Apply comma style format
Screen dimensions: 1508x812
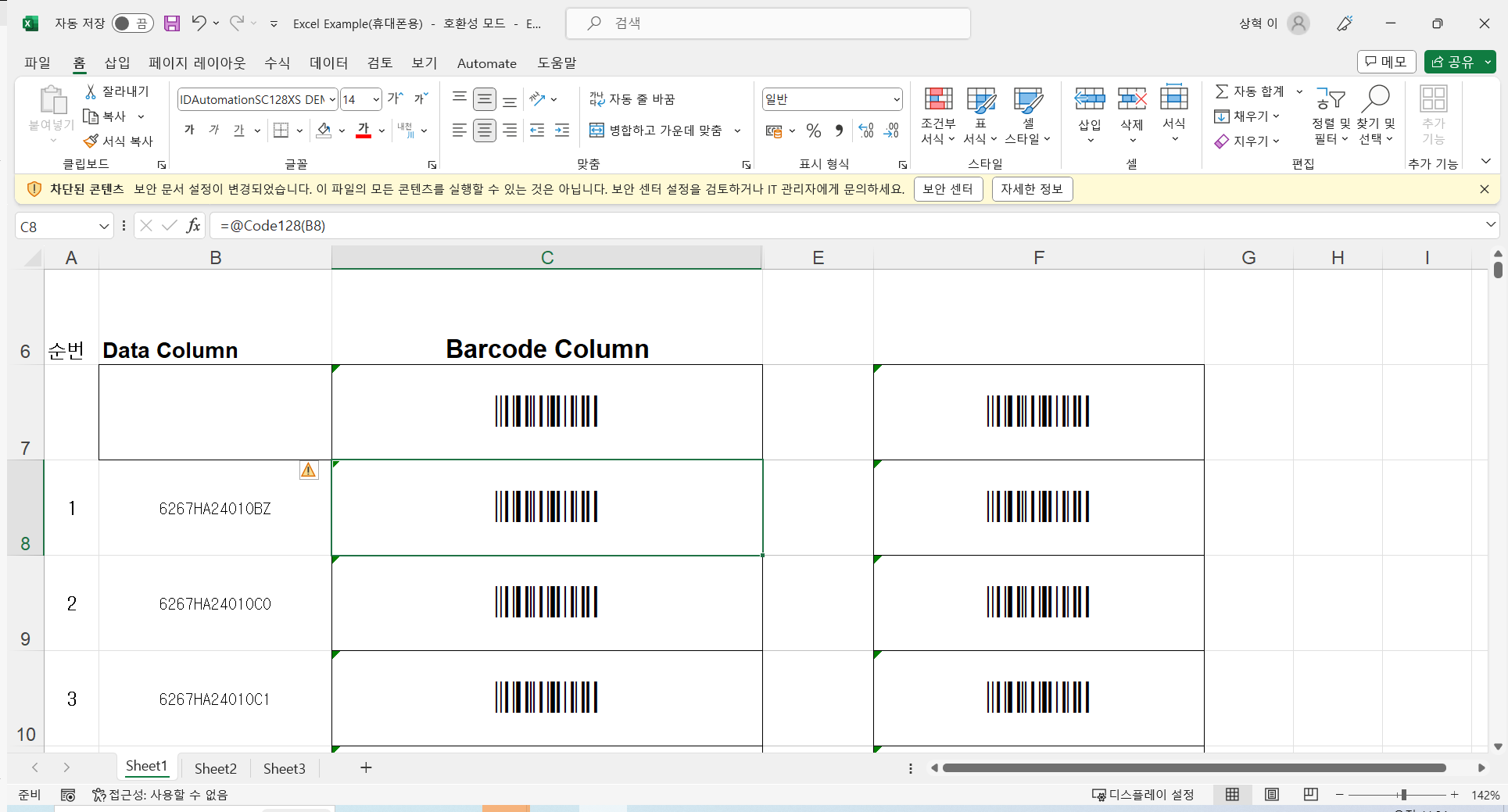click(839, 131)
